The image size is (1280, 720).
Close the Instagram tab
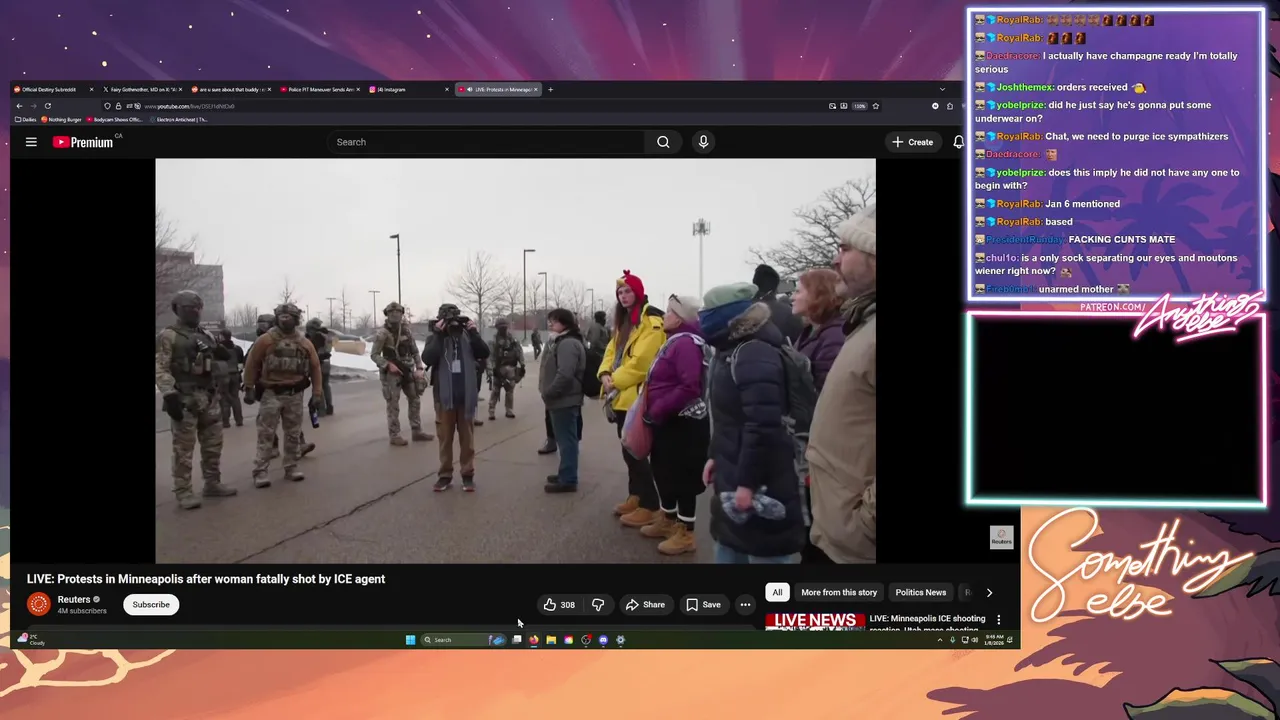pos(446,89)
